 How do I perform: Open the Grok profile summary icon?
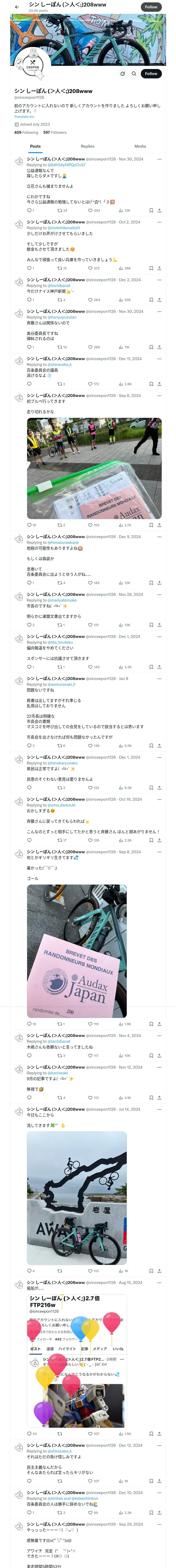coord(123,74)
